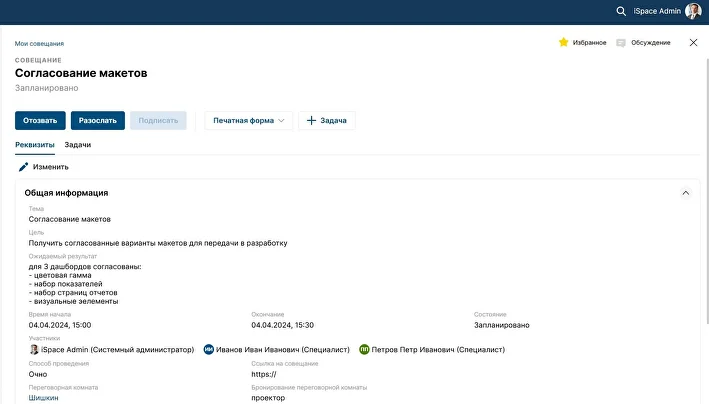Open the iSpace Admin profile avatar

693,11
